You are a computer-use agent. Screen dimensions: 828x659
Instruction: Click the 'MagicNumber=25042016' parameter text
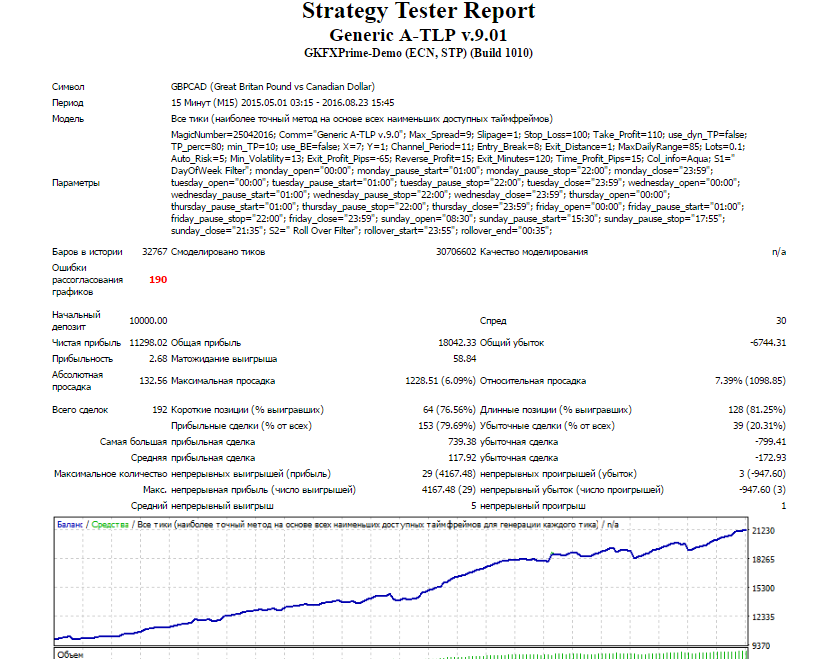(222, 135)
